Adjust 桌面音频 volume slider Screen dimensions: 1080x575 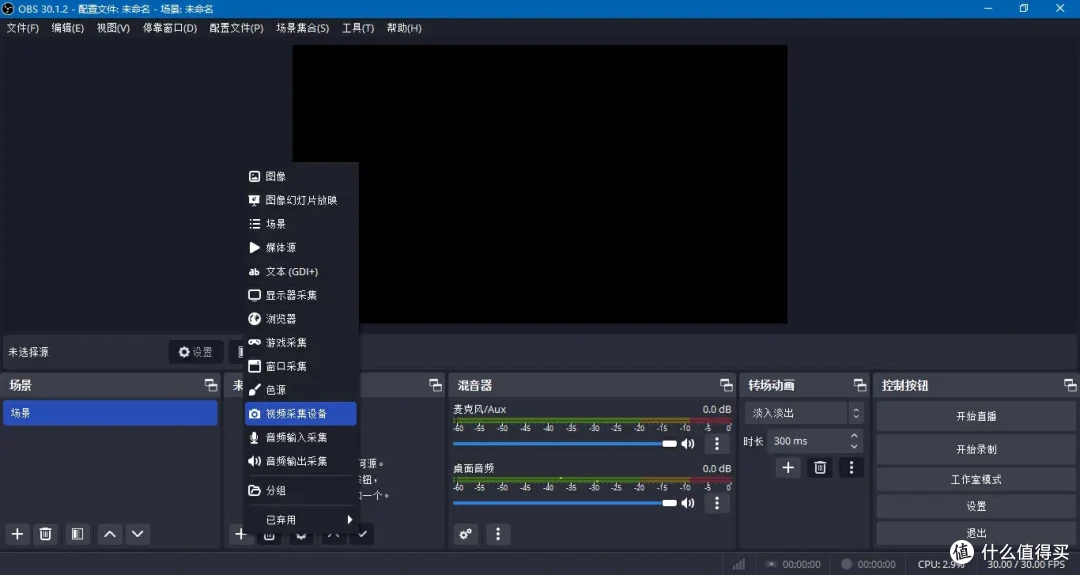coord(565,503)
